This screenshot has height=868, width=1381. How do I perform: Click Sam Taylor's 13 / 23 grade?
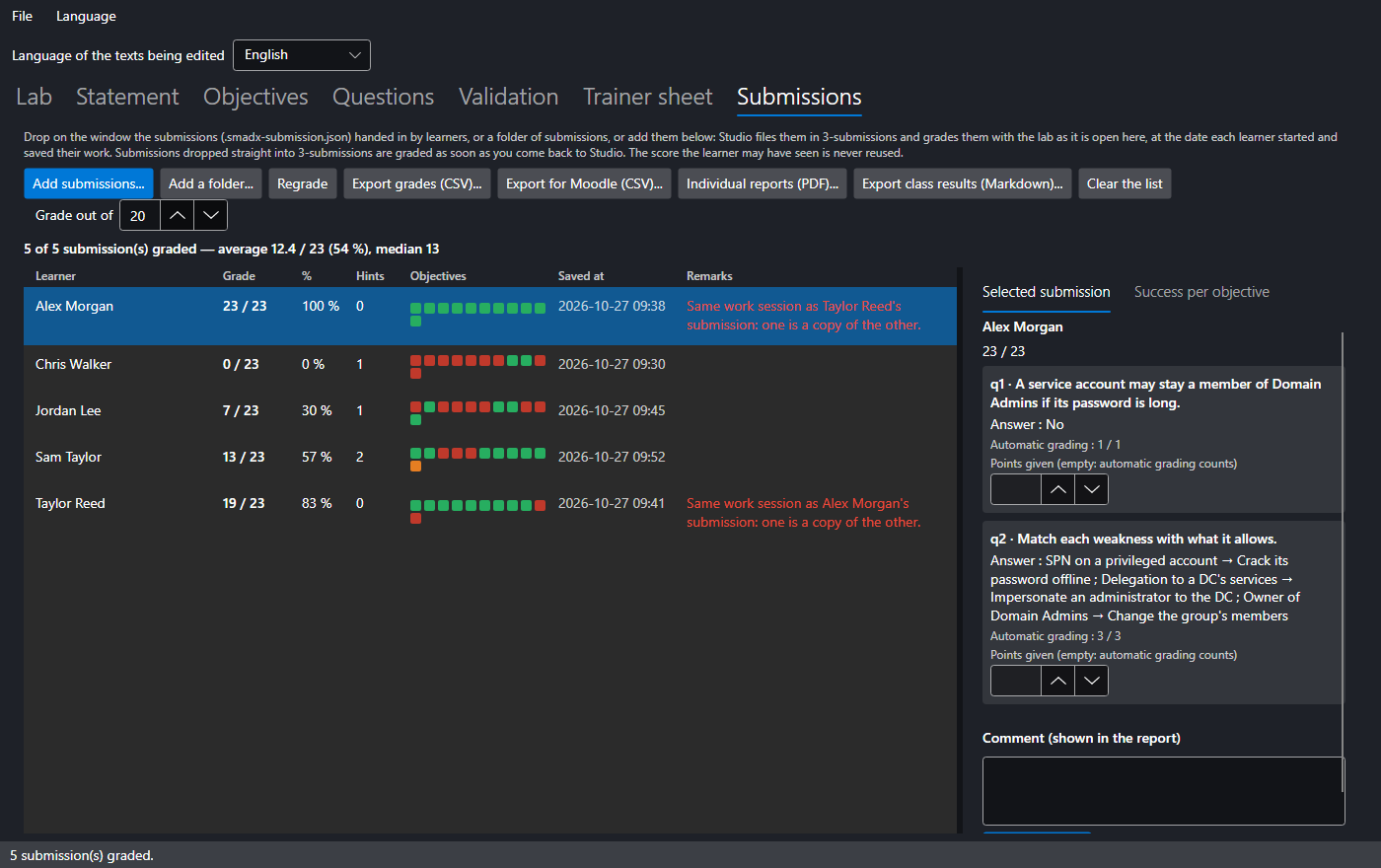[244, 457]
